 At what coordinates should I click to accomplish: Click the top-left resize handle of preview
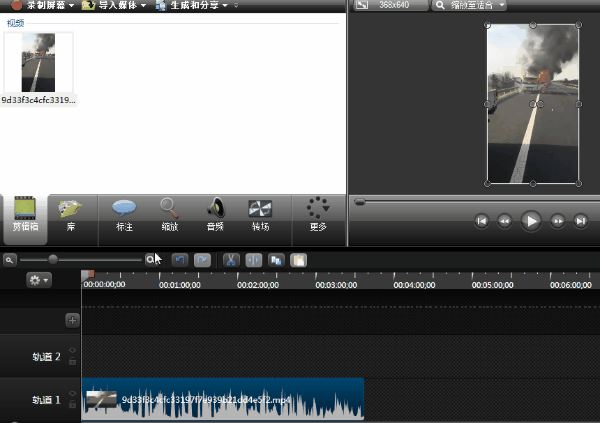(487, 25)
